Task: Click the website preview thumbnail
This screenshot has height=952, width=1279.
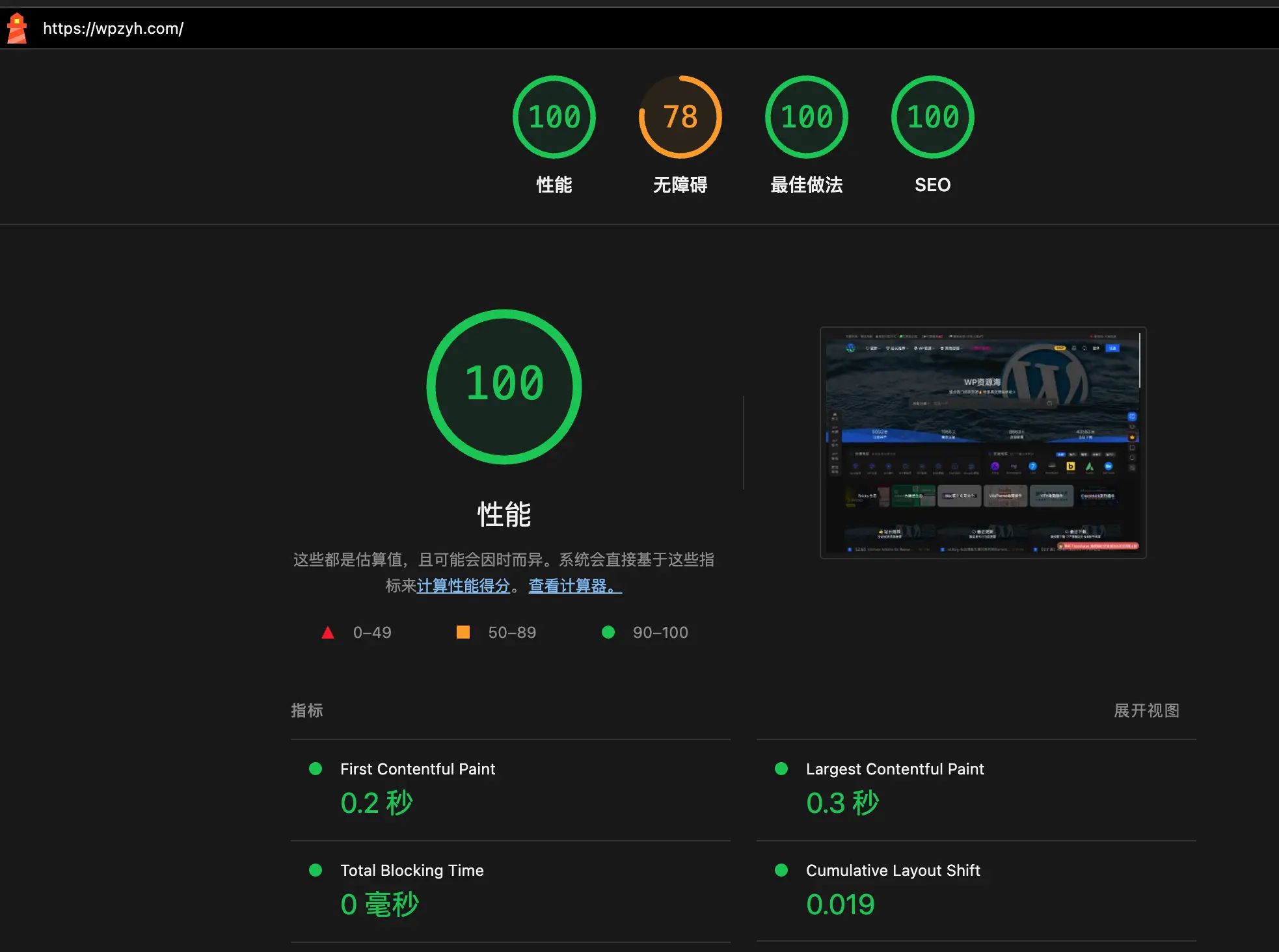Action: [981, 443]
